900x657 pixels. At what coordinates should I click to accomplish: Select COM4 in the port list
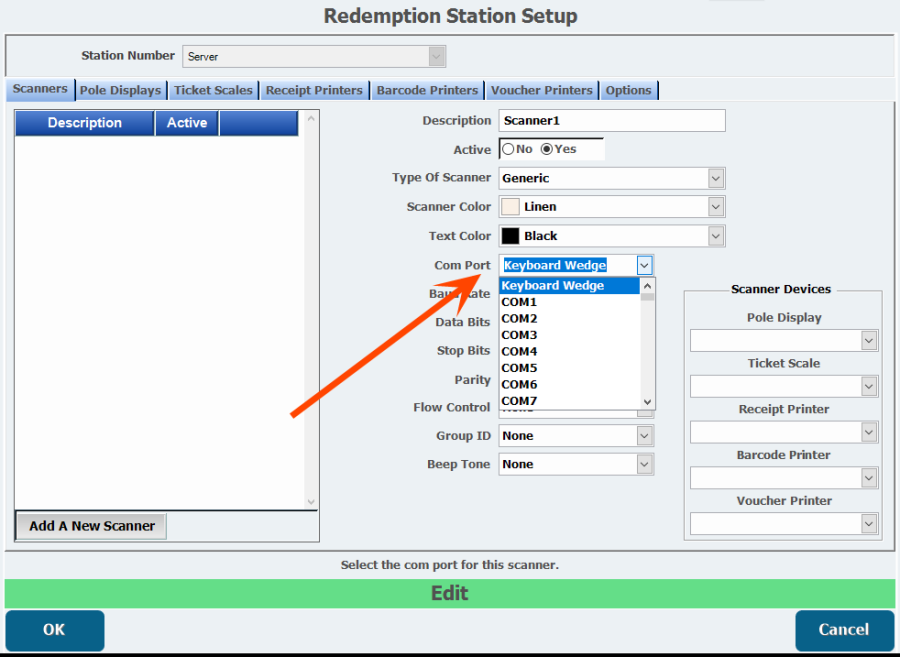pos(520,351)
